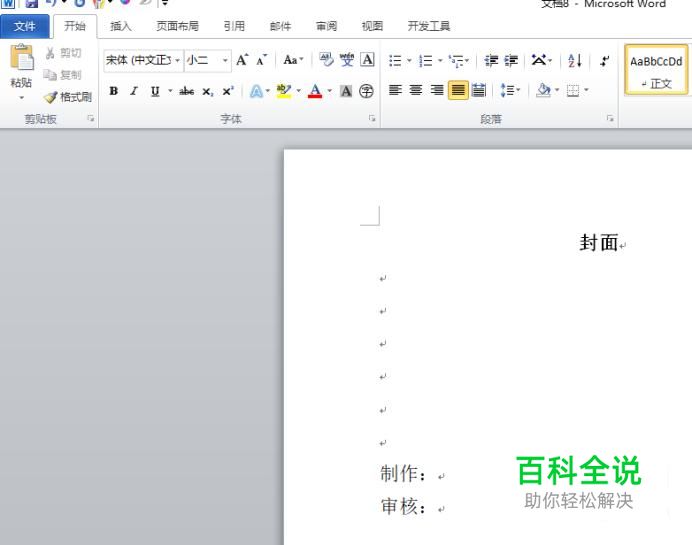Screen dimensions: 692x545
Task: Click the increase indent icon
Action: (511, 60)
